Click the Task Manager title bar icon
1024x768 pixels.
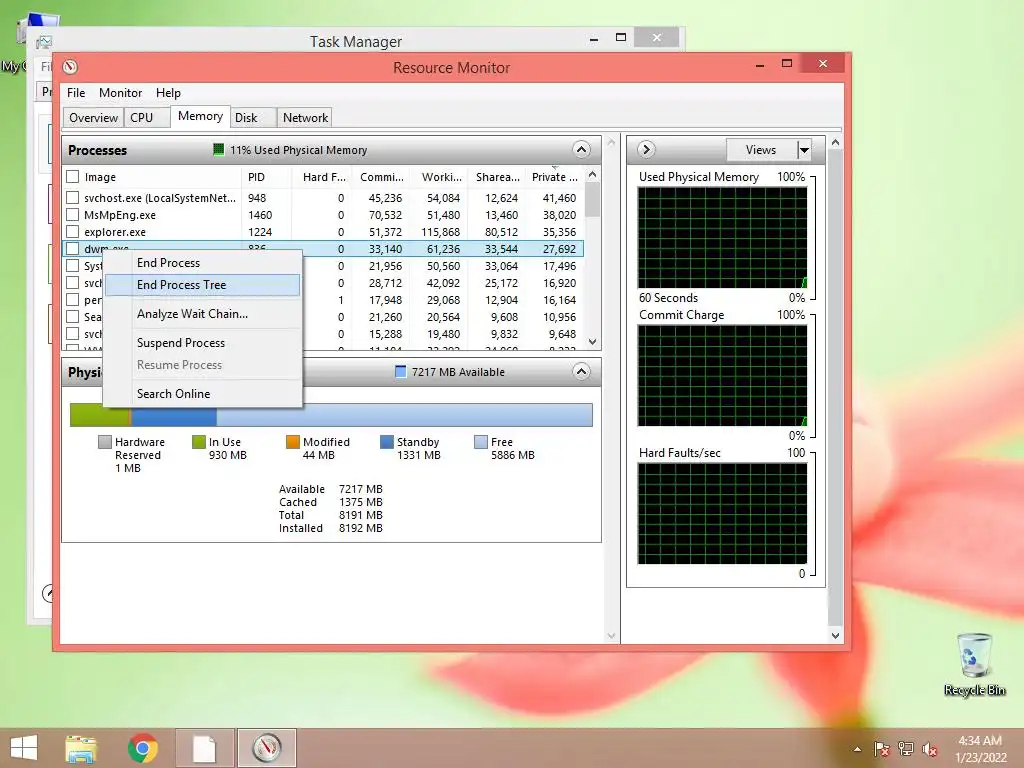tap(44, 42)
